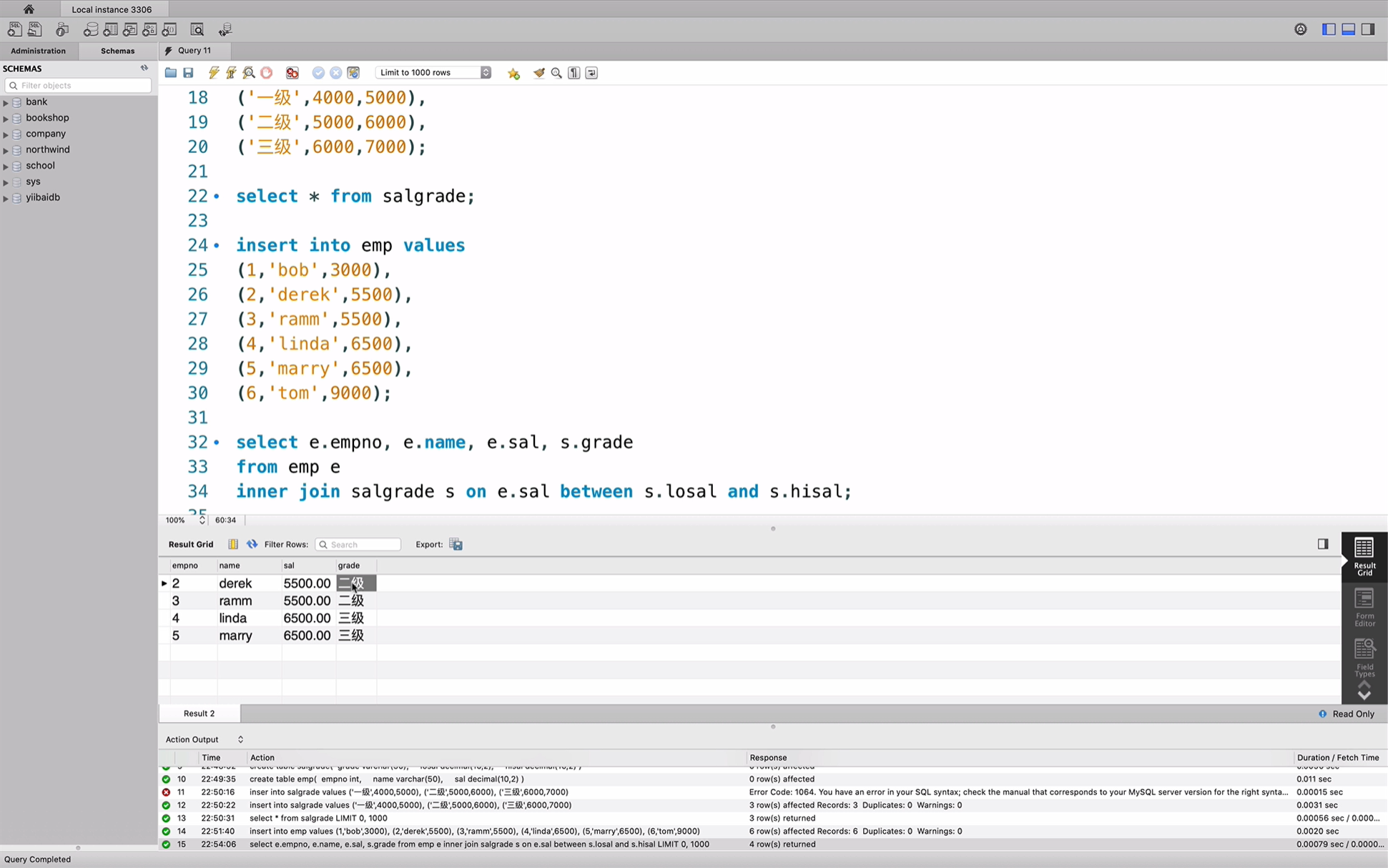Screen dimensions: 1388x868
Task: Reconnect to DBMS icon
Action: pyautogui.click(x=225, y=29)
